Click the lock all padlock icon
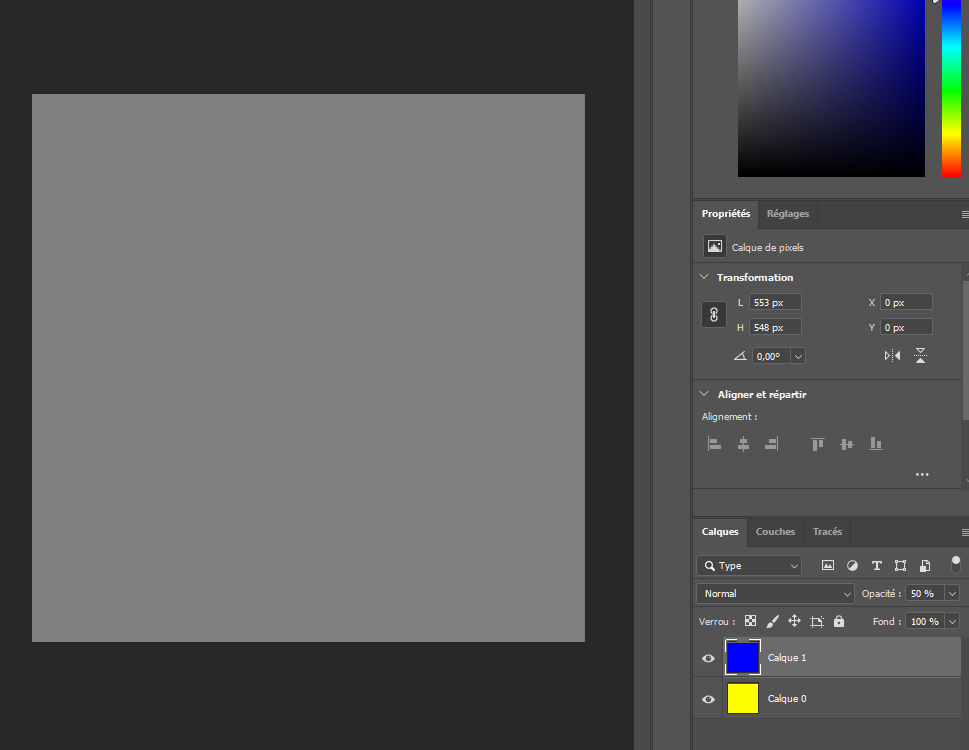The image size is (969, 750). [838, 621]
